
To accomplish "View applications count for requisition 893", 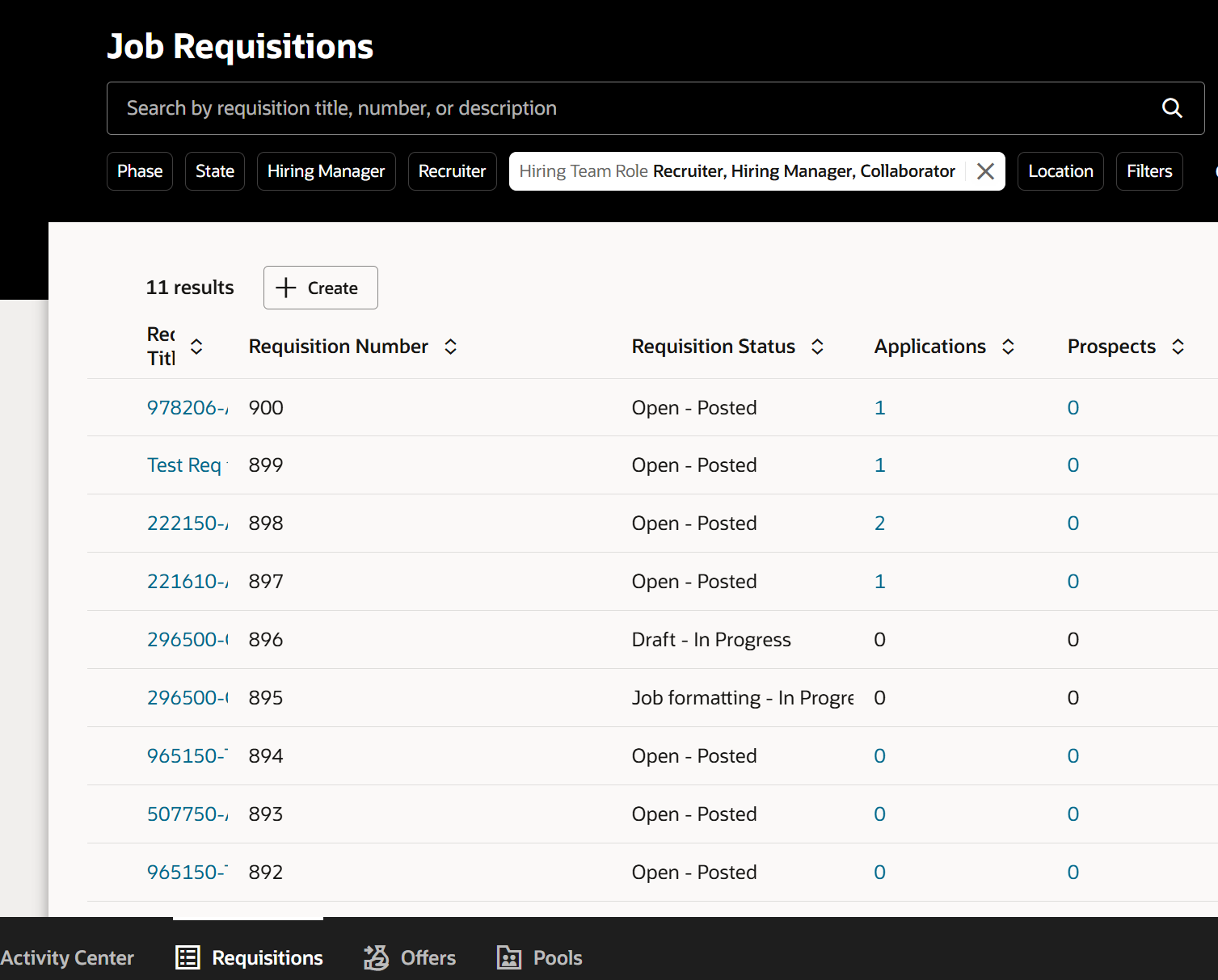I will click(879, 814).
